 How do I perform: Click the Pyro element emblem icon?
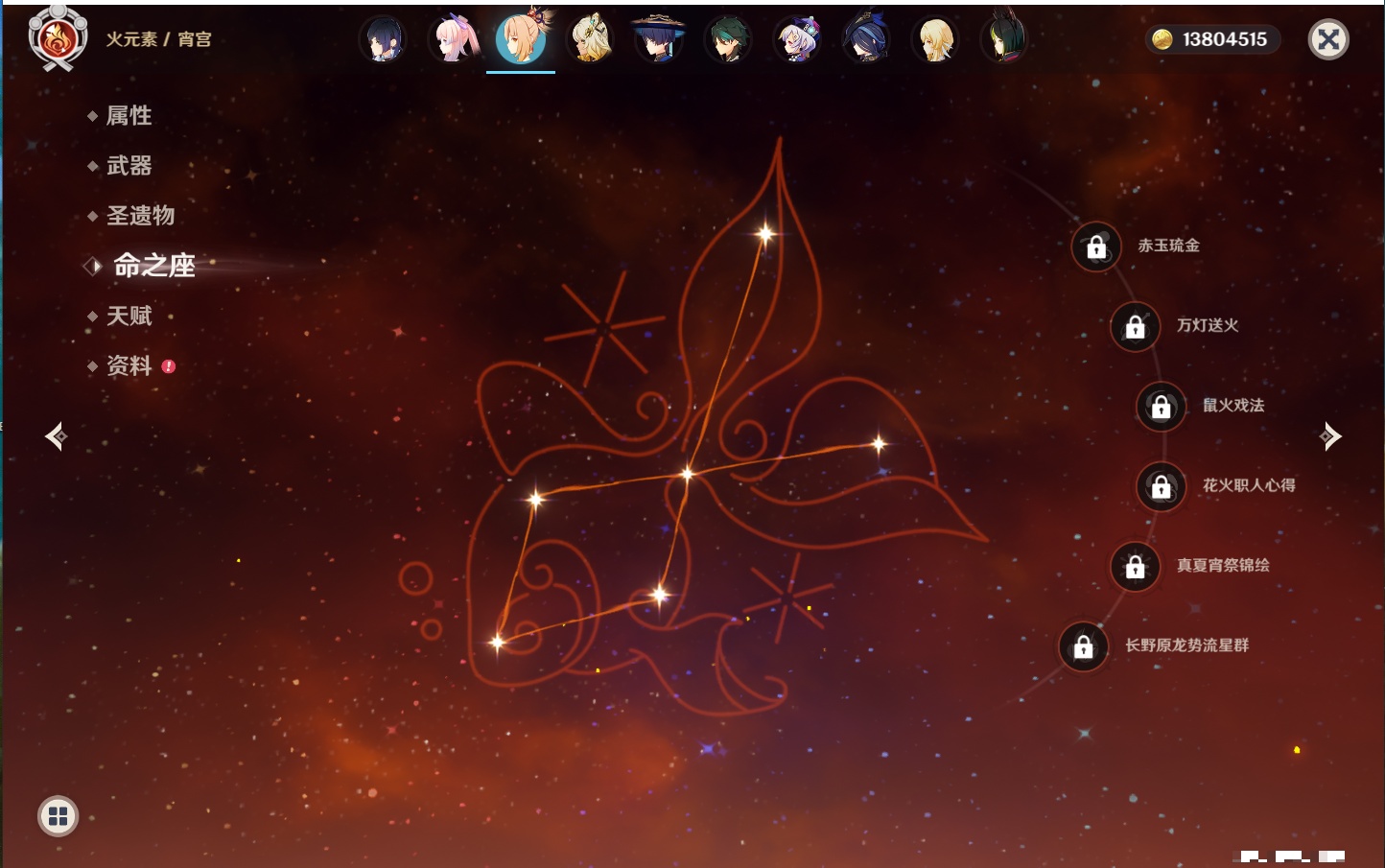pos(58,39)
